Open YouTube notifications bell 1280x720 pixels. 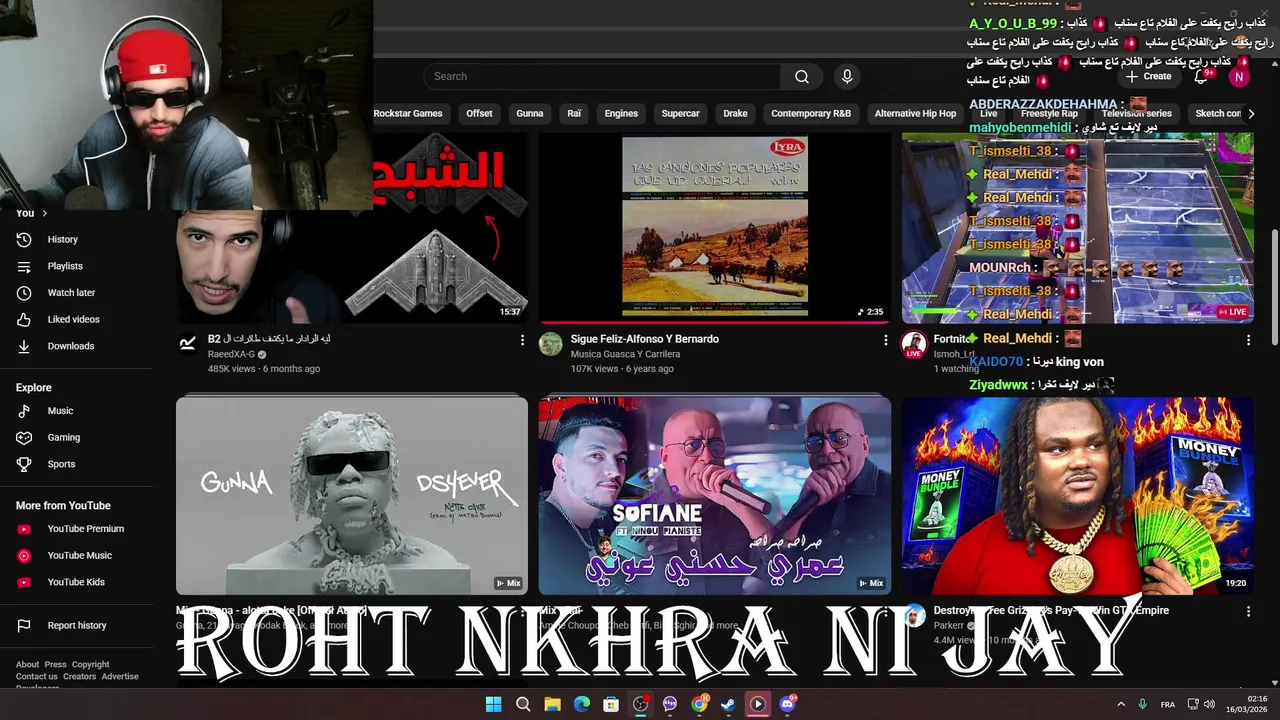click(1202, 76)
